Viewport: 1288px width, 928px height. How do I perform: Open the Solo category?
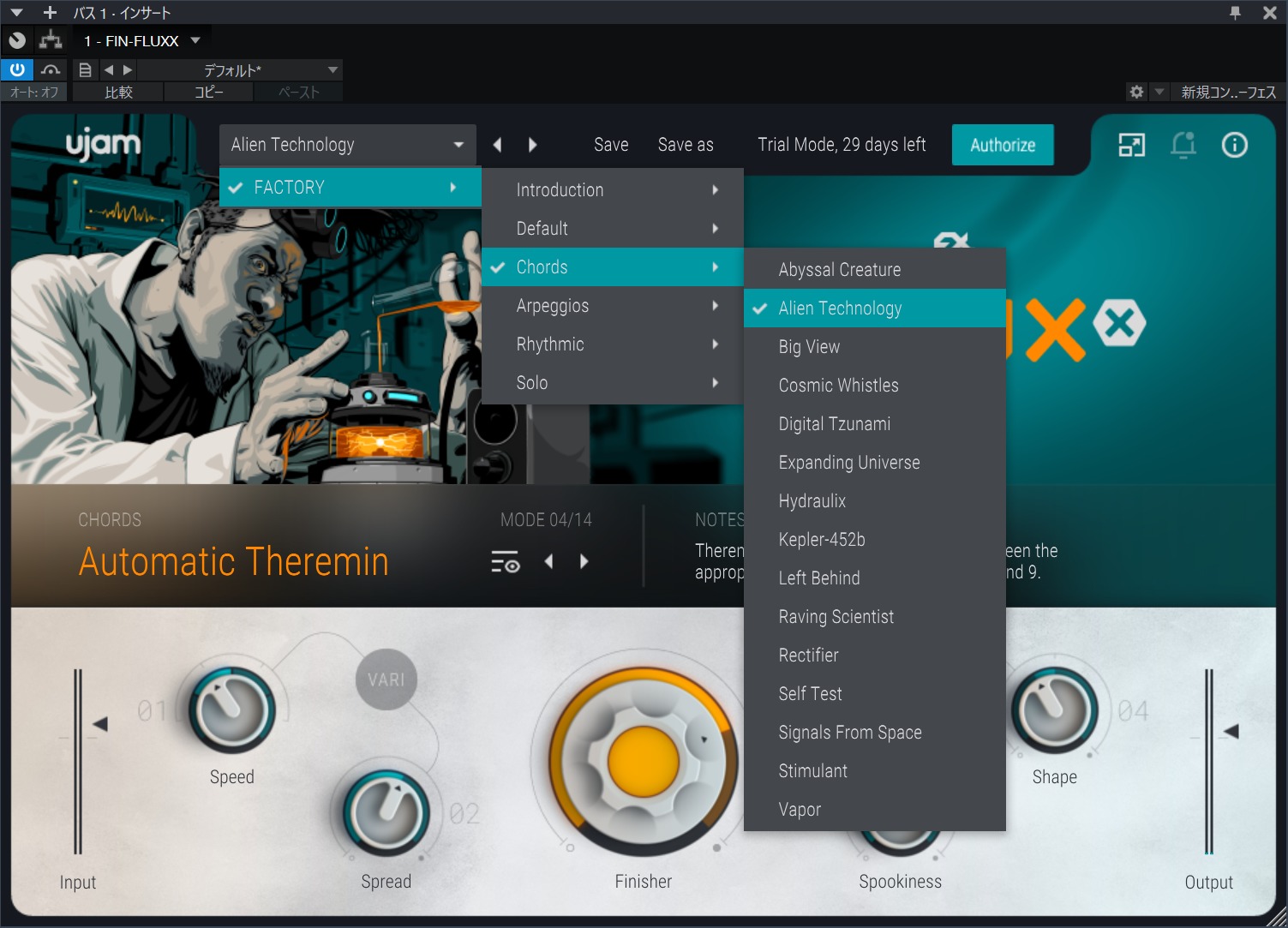613,383
